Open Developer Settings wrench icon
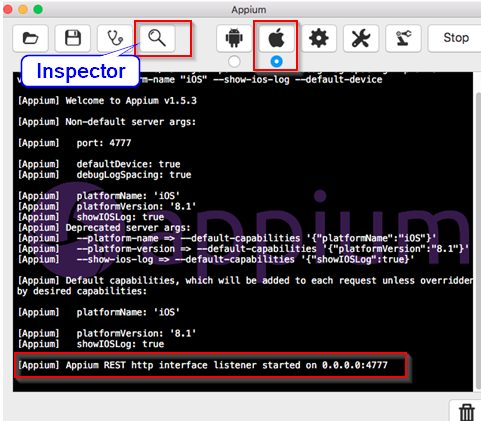 (361, 38)
